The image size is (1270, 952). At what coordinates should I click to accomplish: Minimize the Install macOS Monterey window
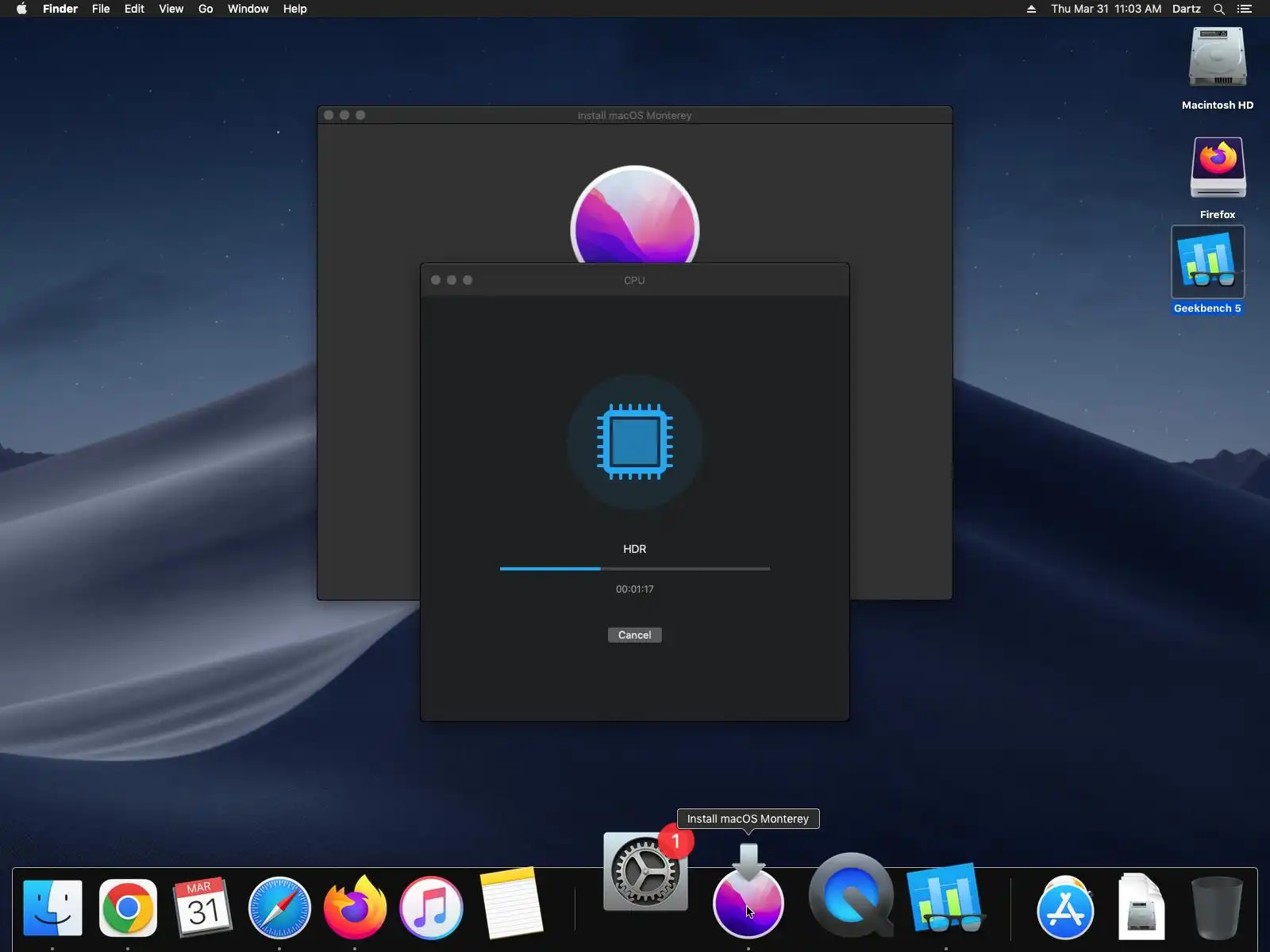point(344,115)
